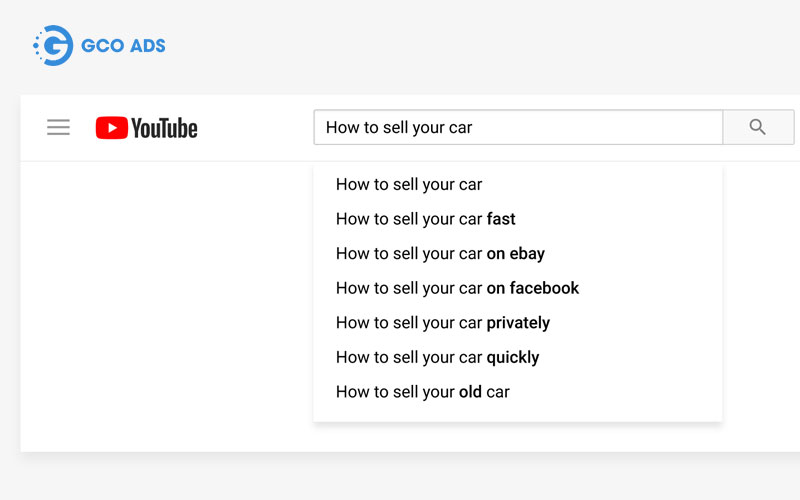Viewport: 800px width, 500px height.
Task: Click the magnifying glass search button
Action: (757, 127)
